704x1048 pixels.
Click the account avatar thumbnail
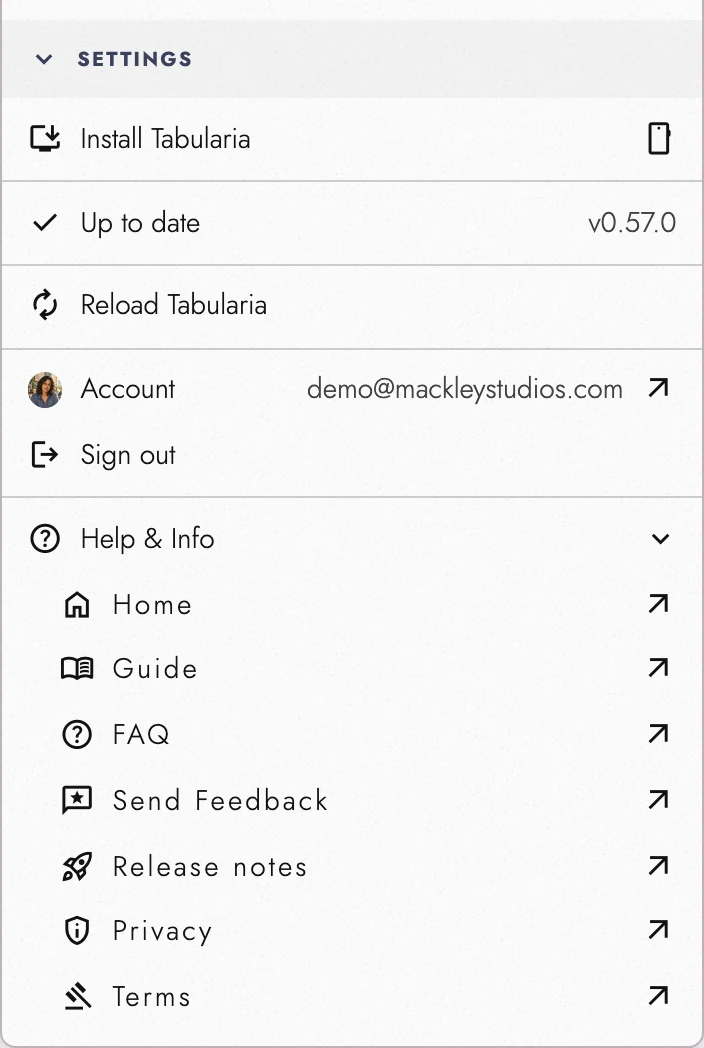pos(45,390)
